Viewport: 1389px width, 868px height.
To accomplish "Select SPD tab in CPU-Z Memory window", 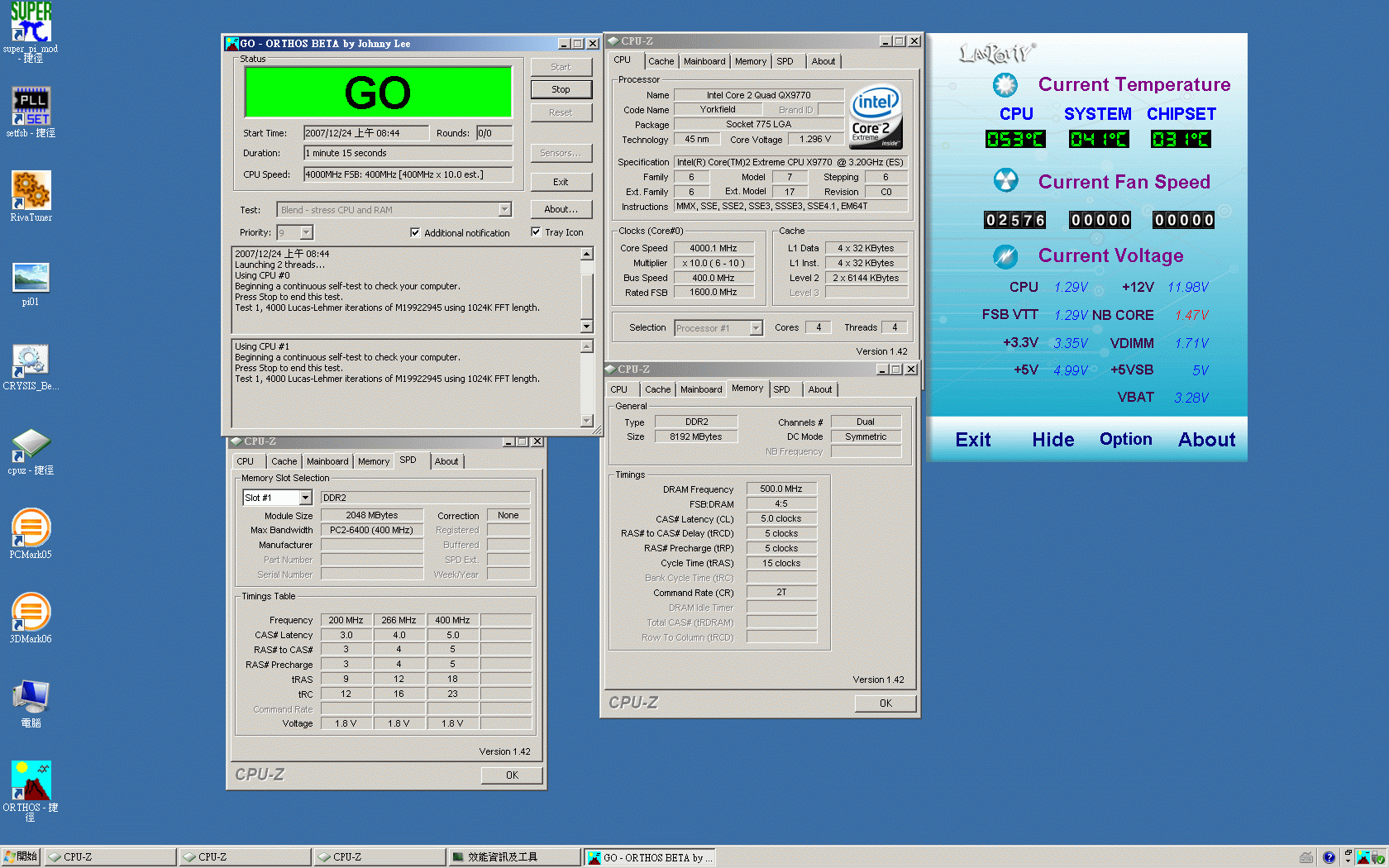I will tap(781, 389).
